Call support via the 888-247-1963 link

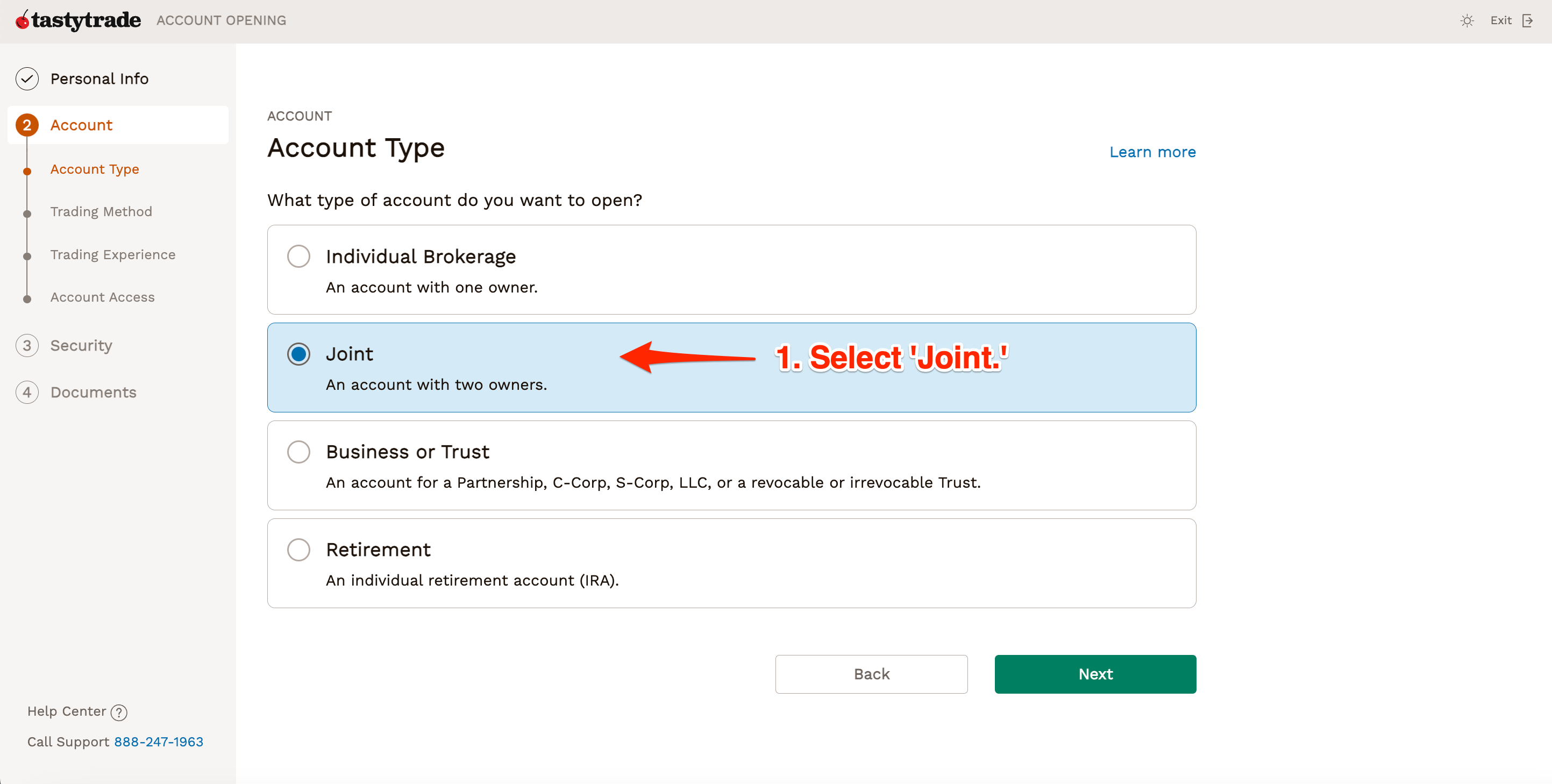point(159,741)
